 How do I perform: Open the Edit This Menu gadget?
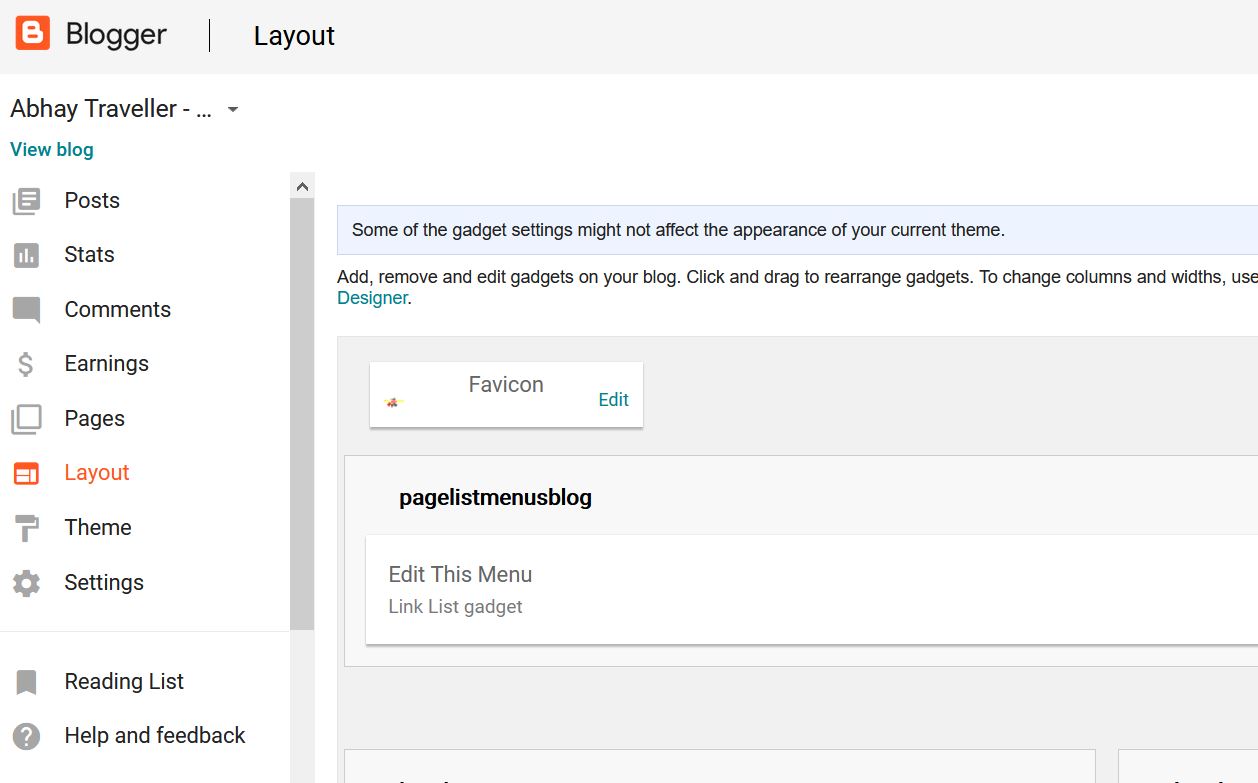click(x=460, y=575)
